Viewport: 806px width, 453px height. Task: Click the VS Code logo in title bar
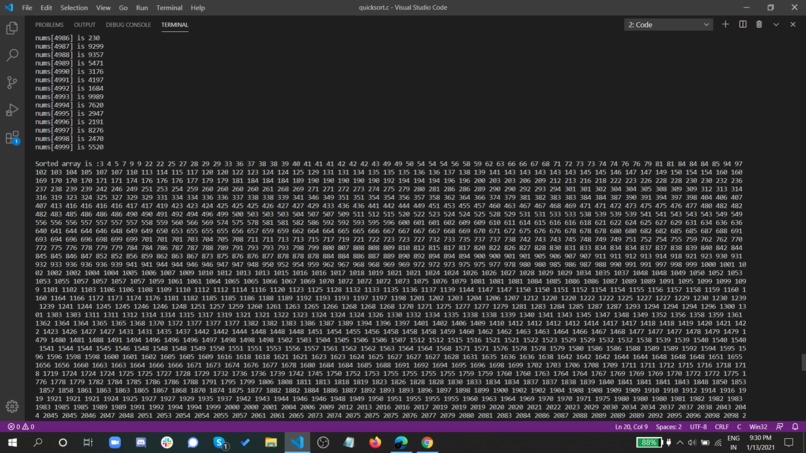point(9,8)
